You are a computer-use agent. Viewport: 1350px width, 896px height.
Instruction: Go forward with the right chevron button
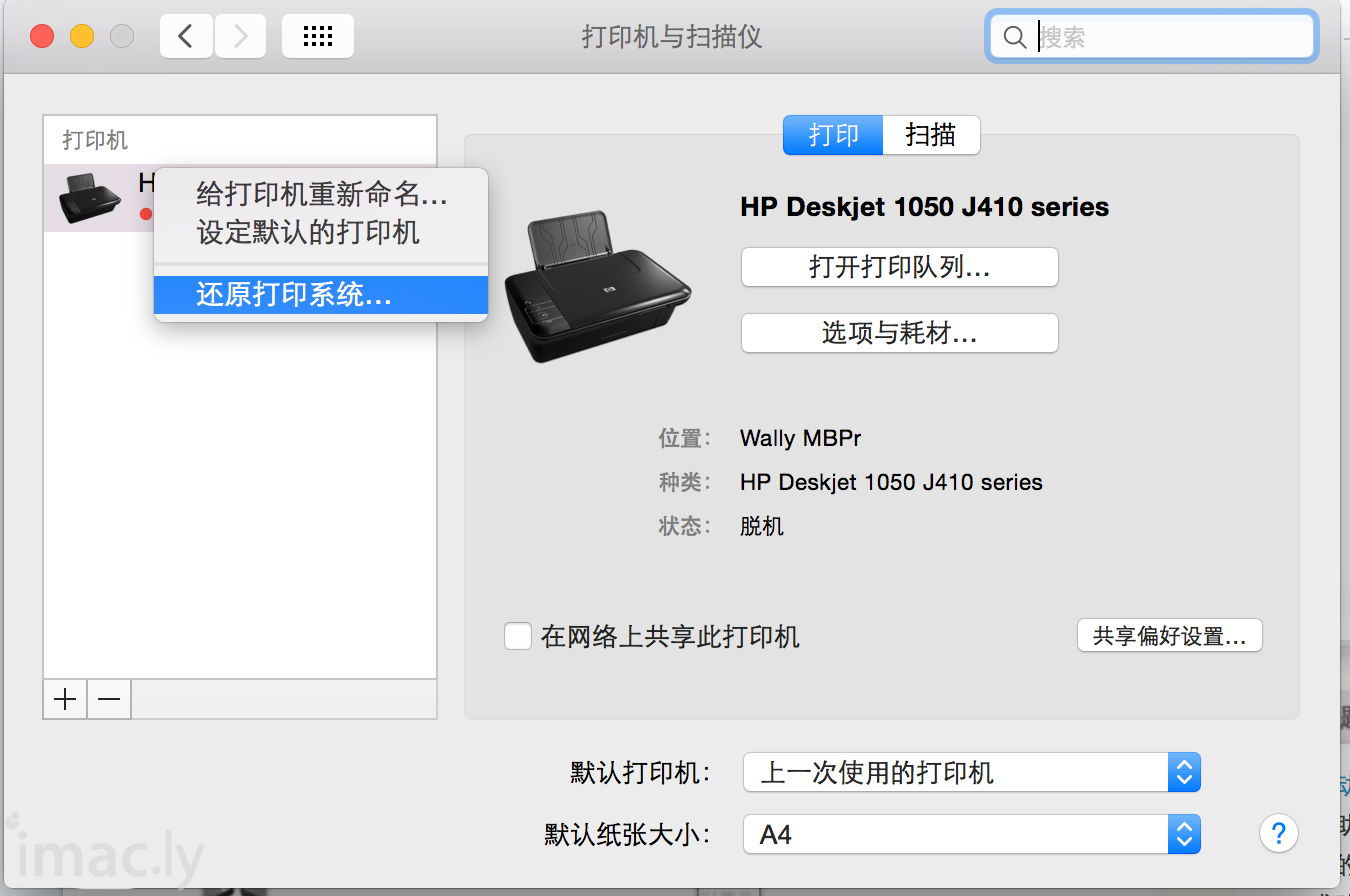[x=241, y=37]
